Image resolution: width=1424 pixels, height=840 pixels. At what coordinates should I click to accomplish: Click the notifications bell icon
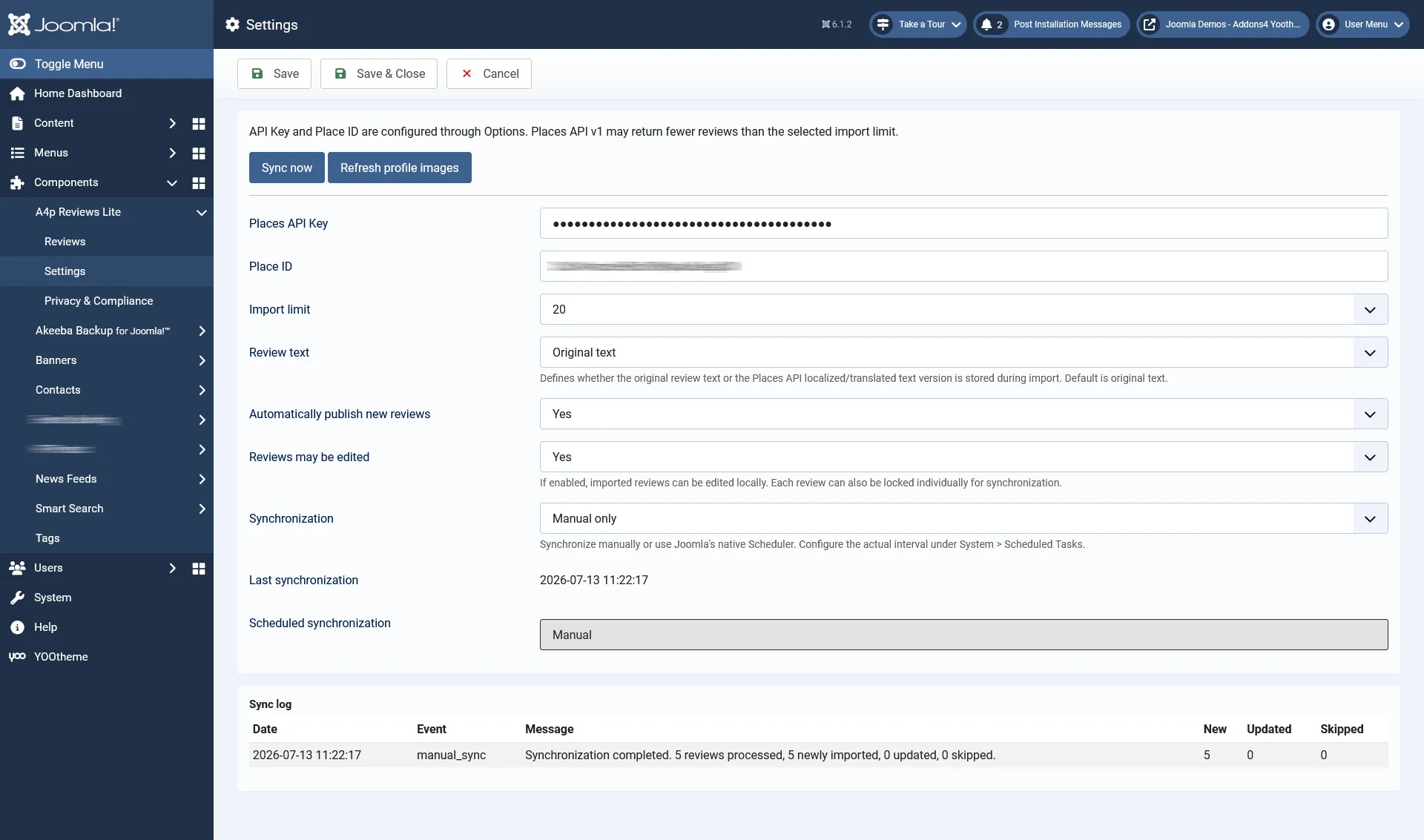(986, 24)
